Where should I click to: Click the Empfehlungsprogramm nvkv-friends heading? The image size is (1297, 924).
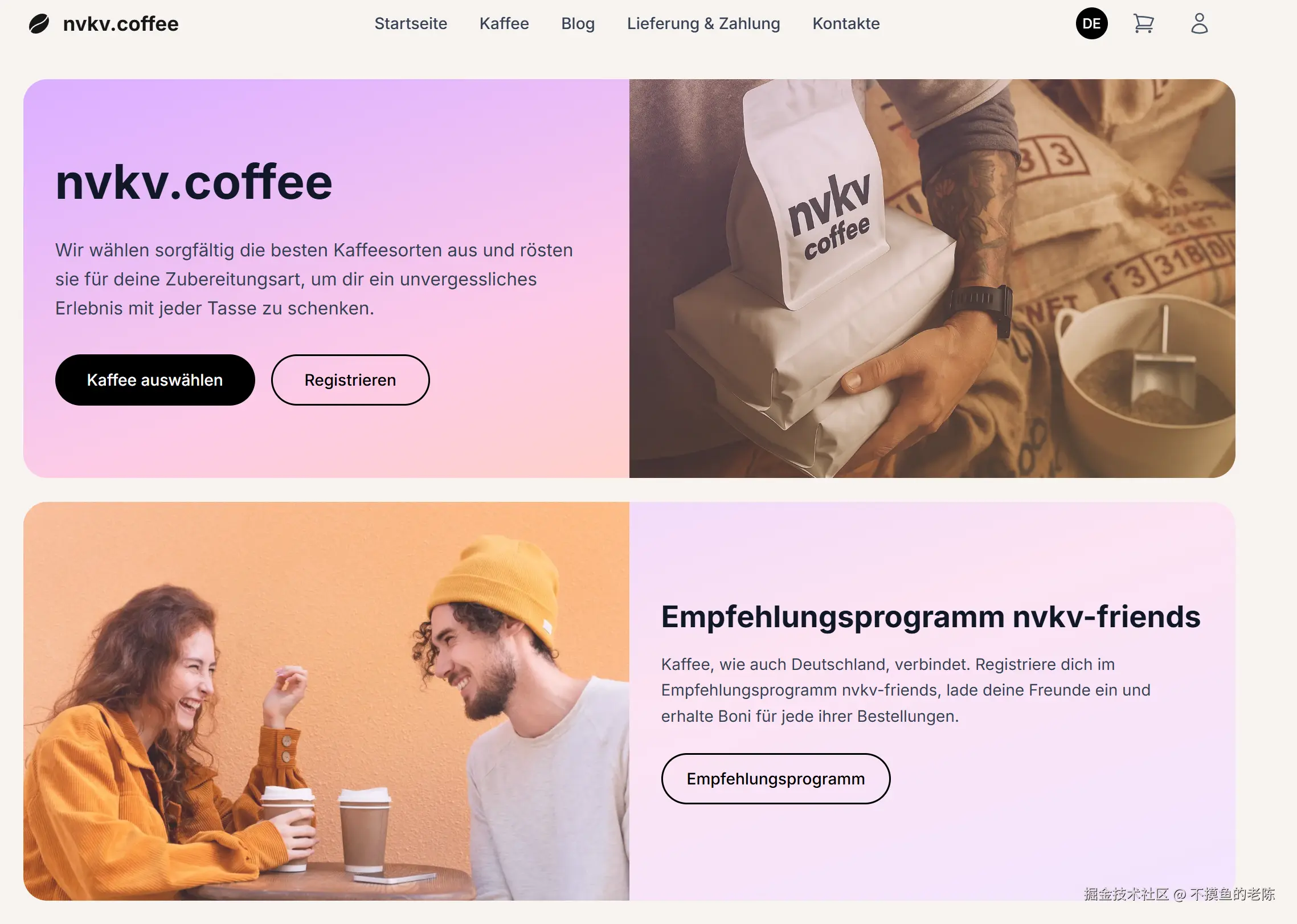point(931,617)
